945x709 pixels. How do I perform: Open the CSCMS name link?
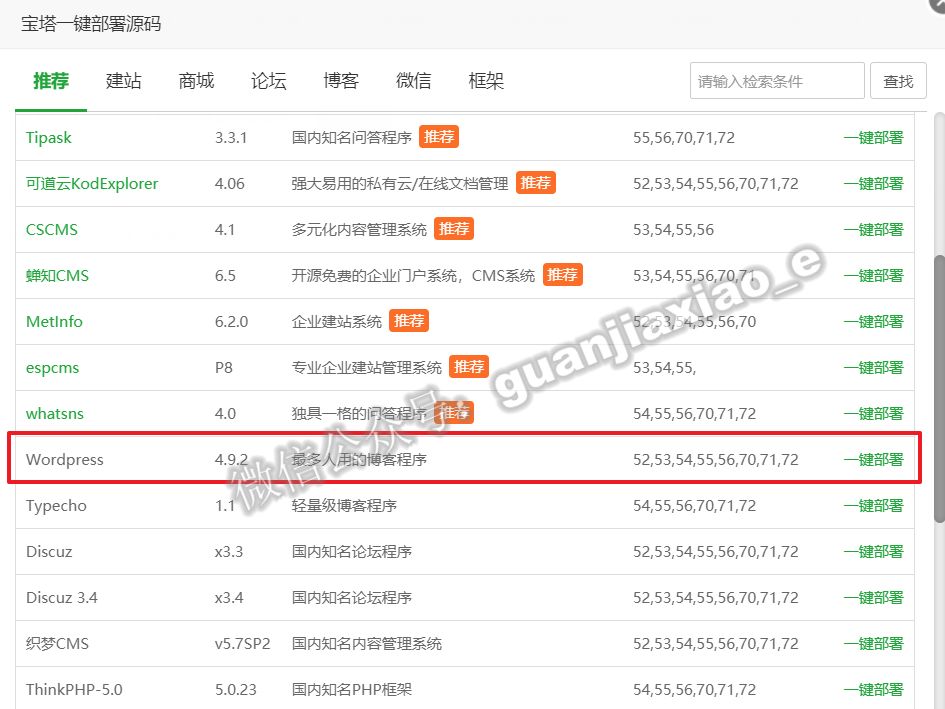click(x=52, y=230)
